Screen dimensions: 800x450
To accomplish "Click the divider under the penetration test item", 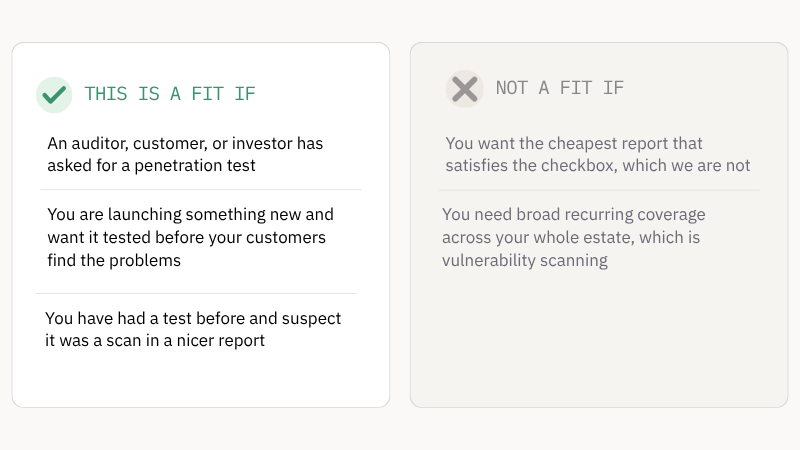I will [201, 189].
